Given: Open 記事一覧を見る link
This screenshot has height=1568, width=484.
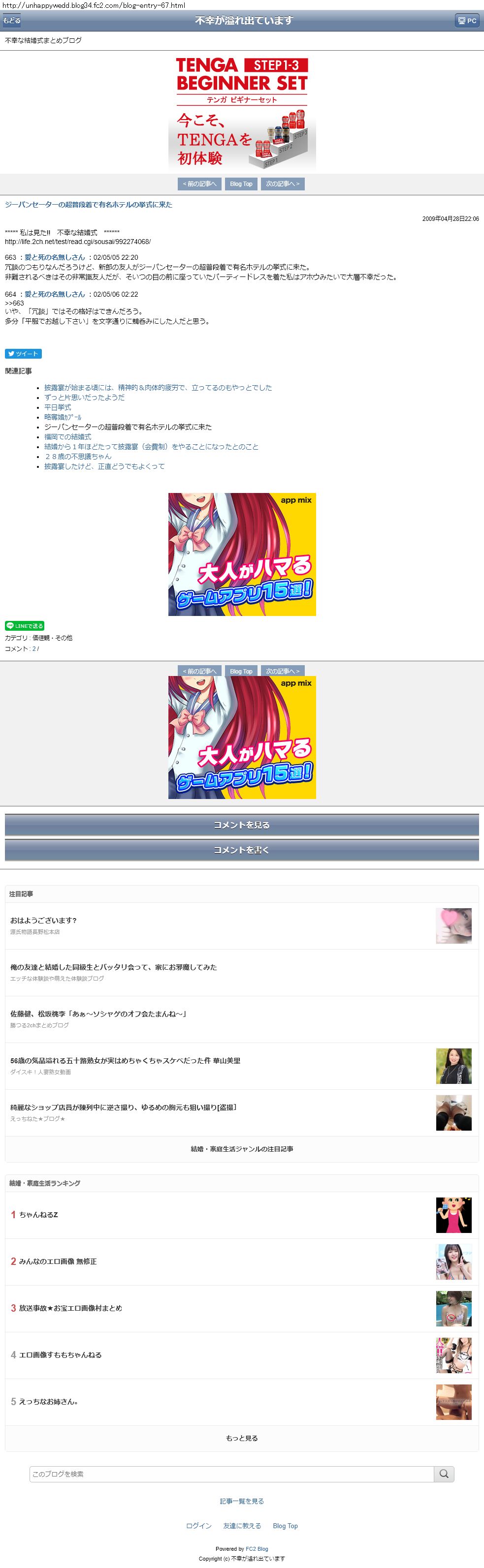Looking at the screenshot, I should (x=242, y=1501).
